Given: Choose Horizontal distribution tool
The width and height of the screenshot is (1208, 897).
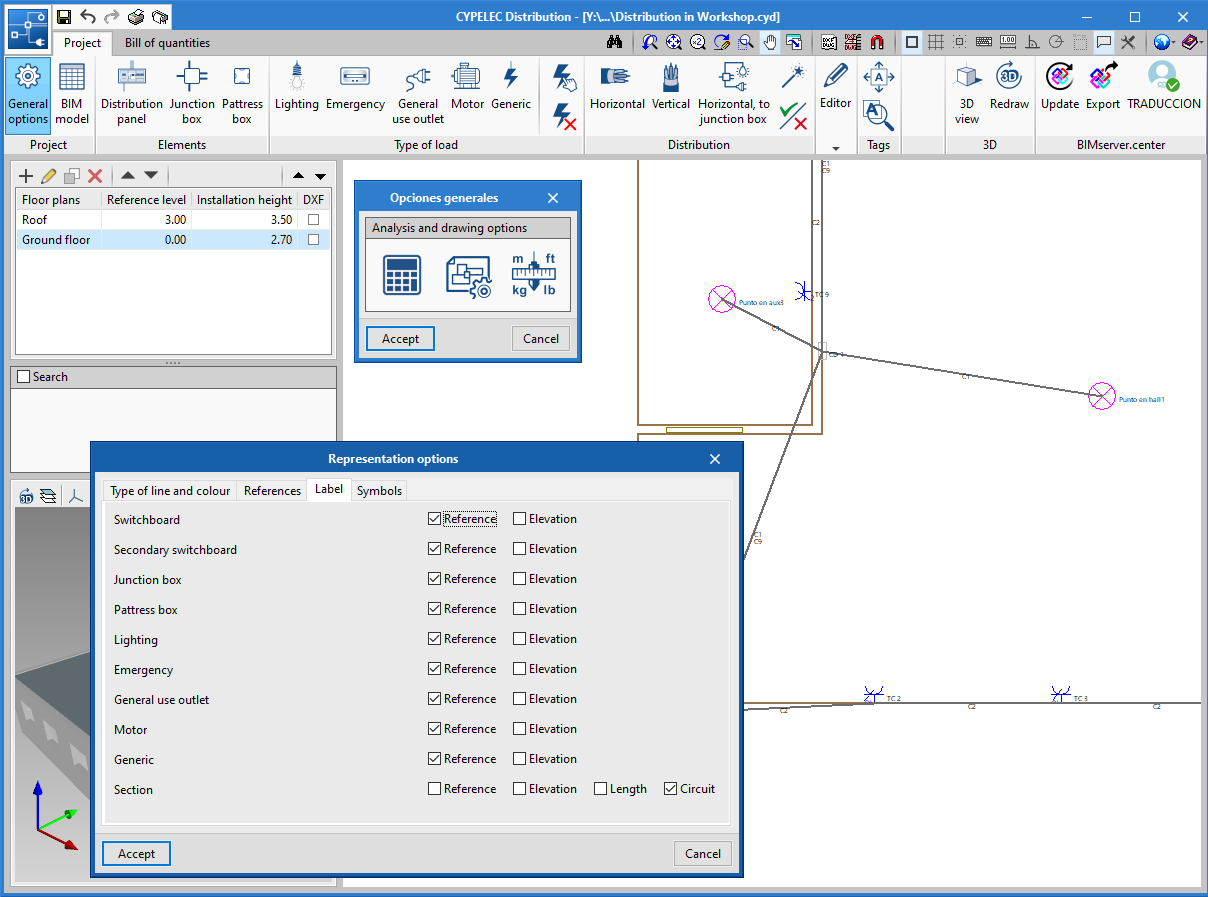Looking at the screenshot, I should click(x=617, y=86).
